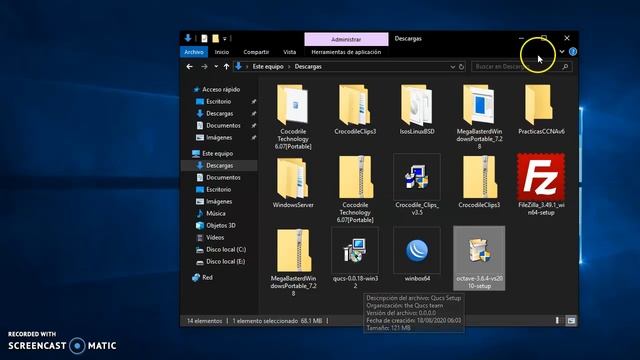This screenshot has width=640, height=360.
Task: Click Este equipo in the address bar
Action: pyautogui.click(x=268, y=67)
